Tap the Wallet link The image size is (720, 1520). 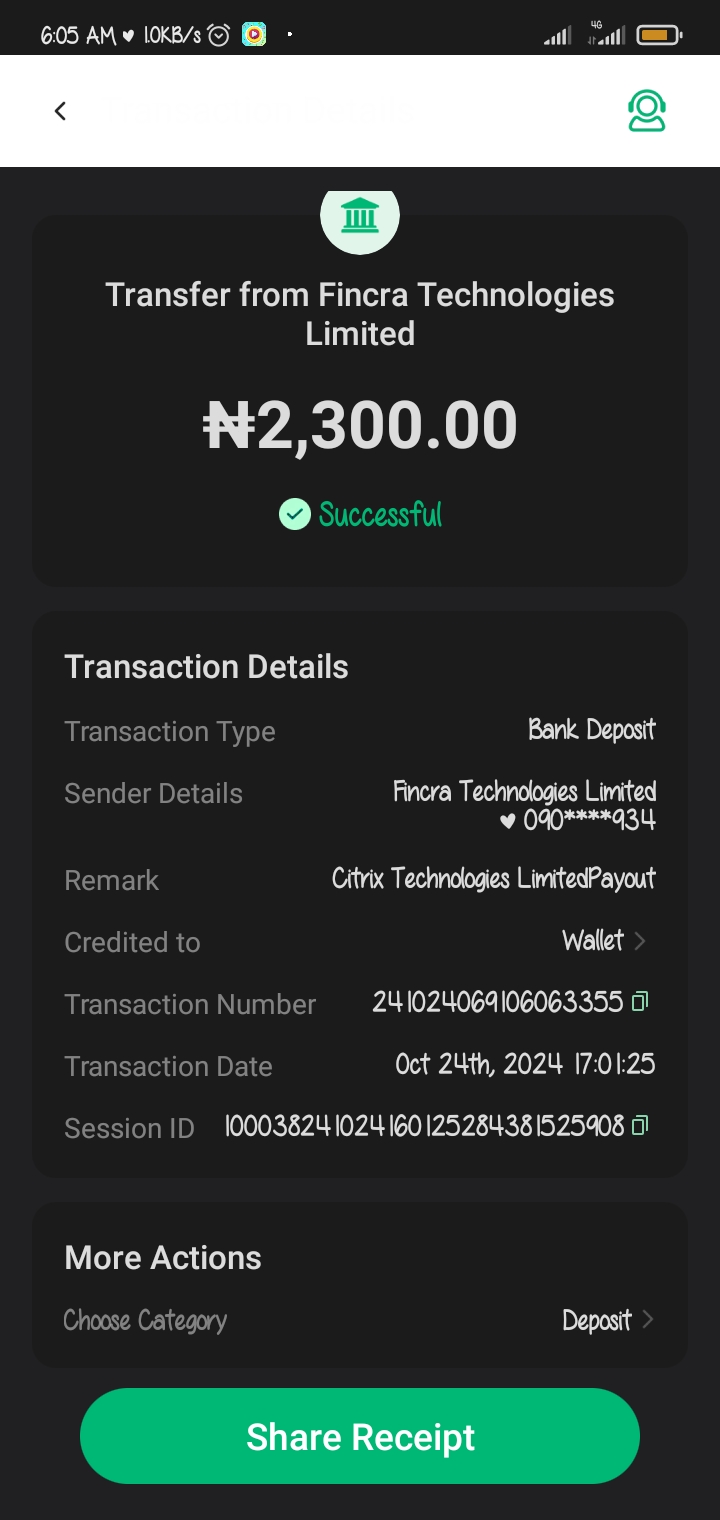(593, 941)
